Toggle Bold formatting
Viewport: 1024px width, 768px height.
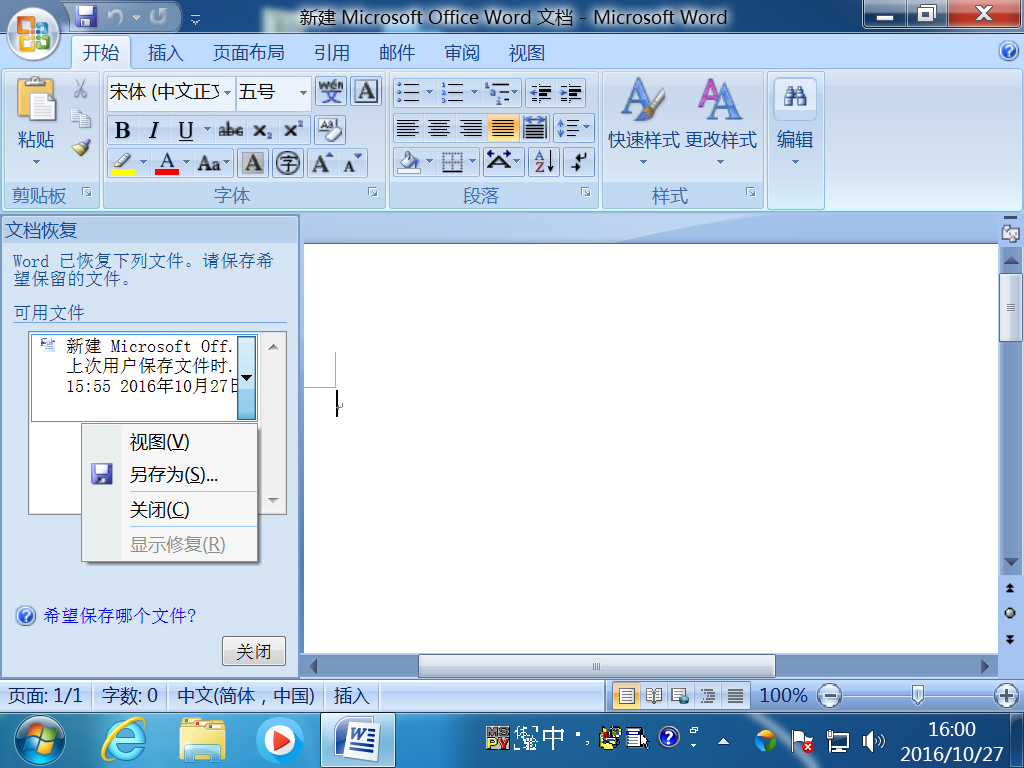122,130
